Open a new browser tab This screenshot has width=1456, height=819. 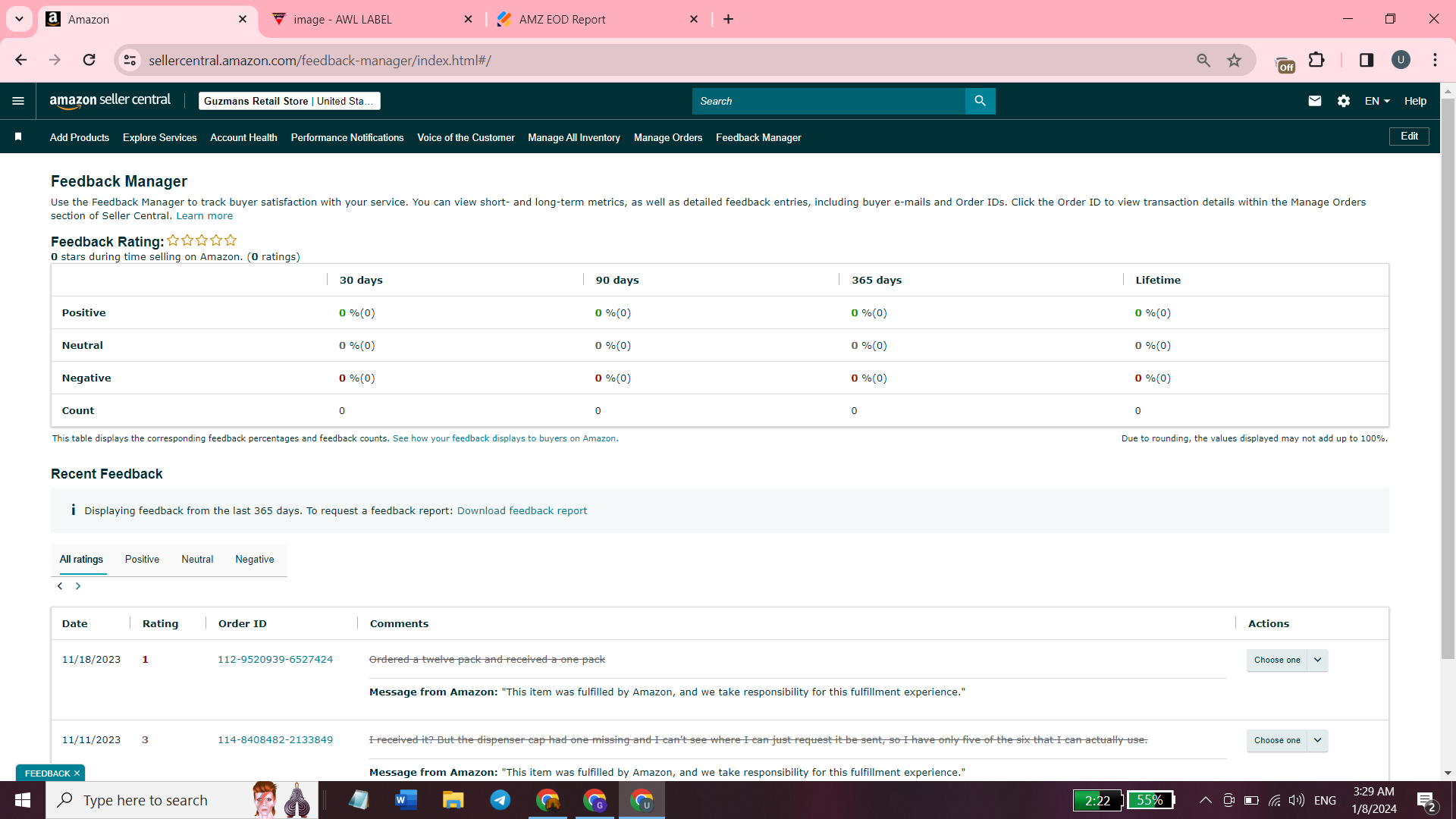(x=729, y=19)
